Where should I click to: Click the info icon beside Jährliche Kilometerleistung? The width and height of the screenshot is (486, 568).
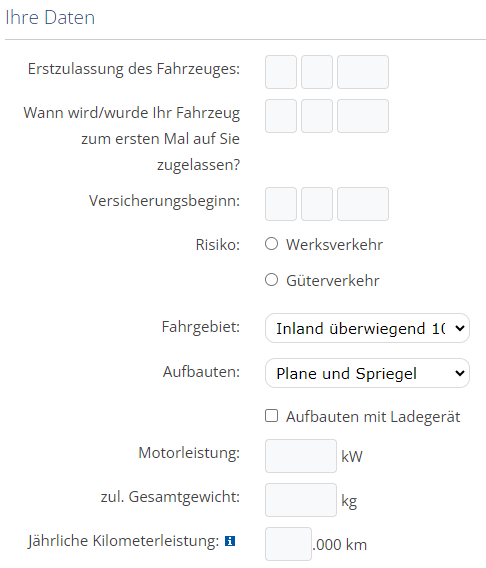point(230,541)
